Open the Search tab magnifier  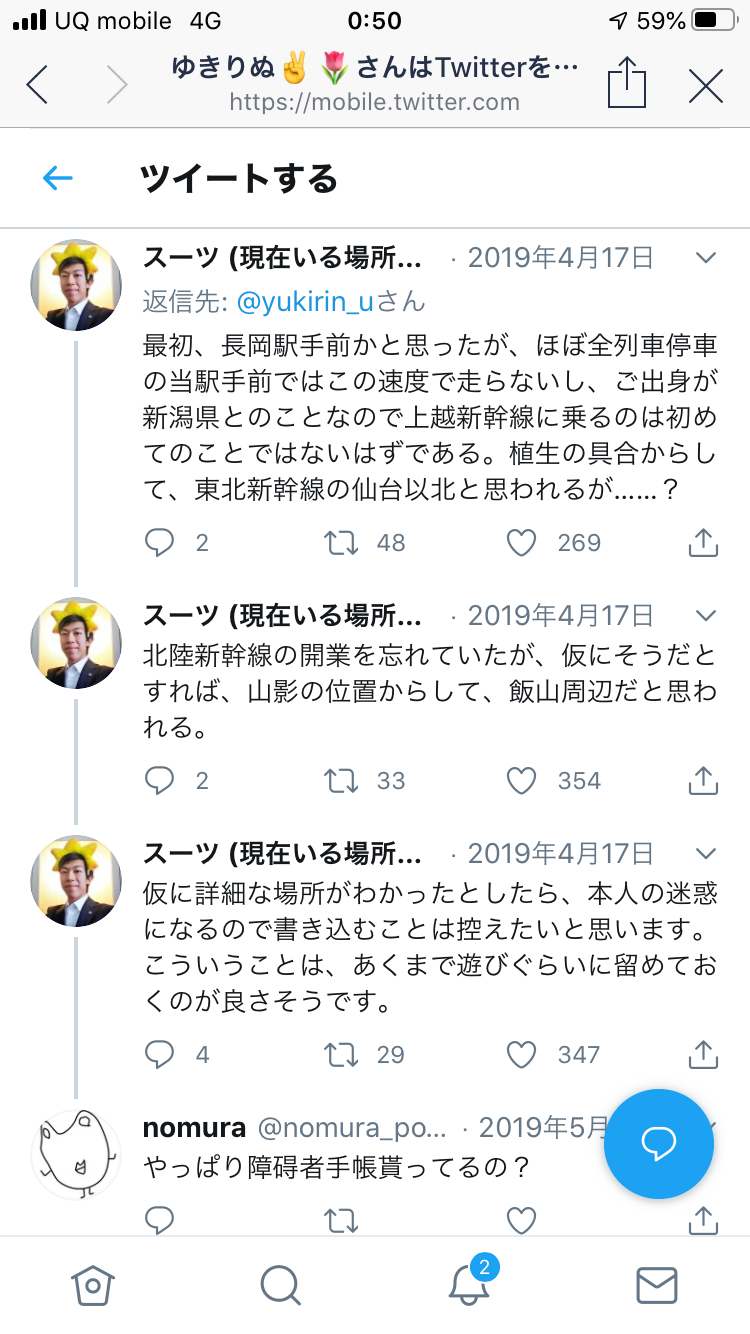[280, 1284]
